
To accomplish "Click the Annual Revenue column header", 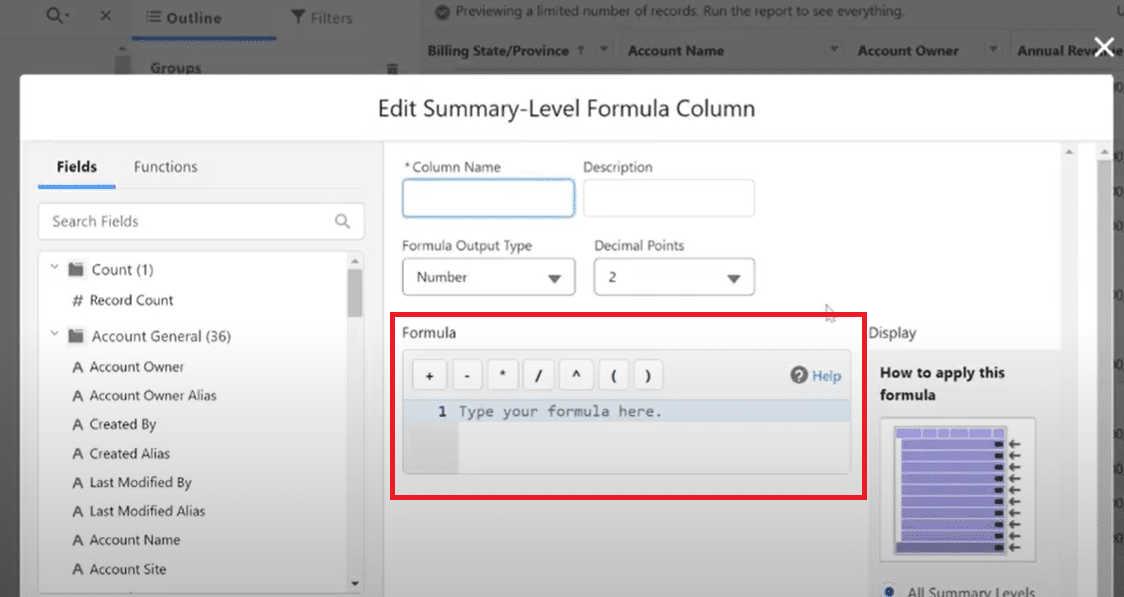I will pos(1069,50).
